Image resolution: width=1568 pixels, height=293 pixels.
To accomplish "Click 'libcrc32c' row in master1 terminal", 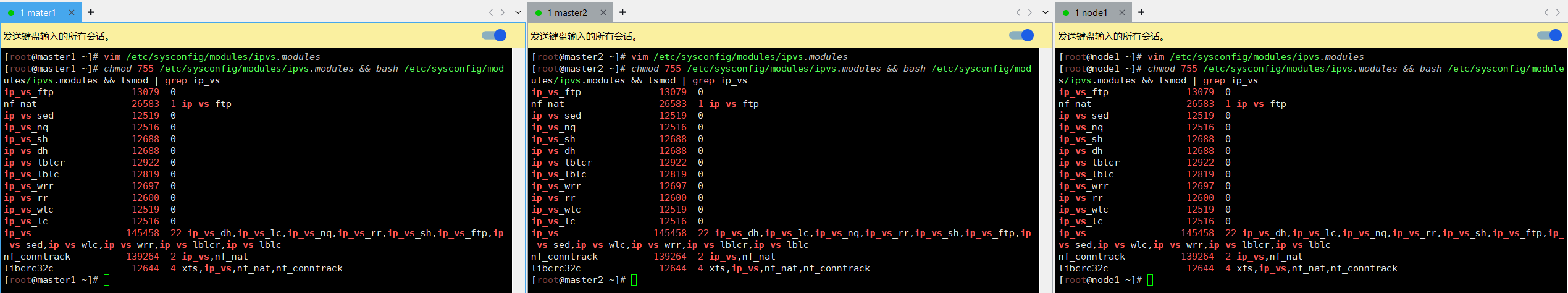I will click(173, 268).
